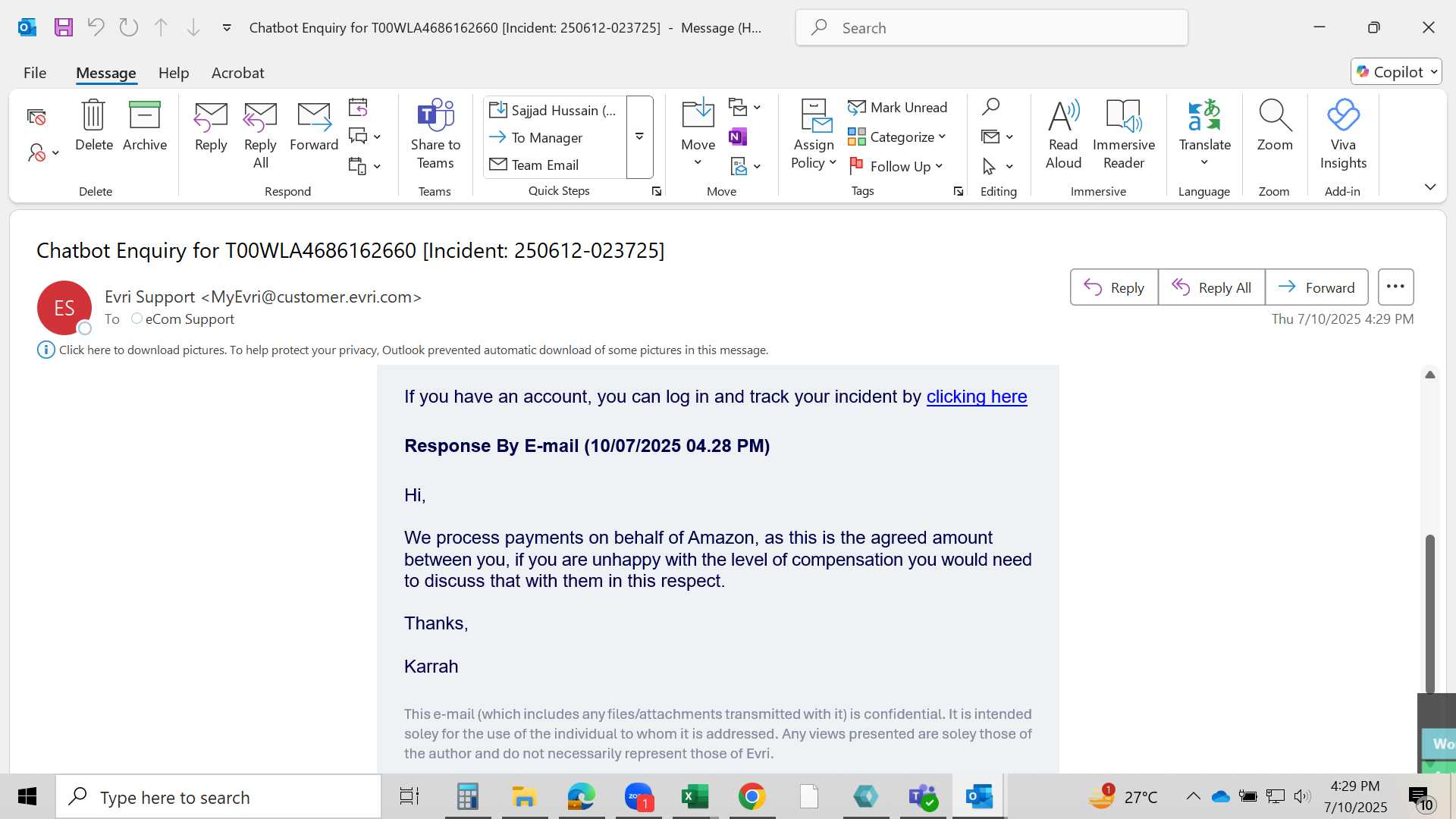This screenshot has height=819, width=1456.
Task: Share this email to Teams
Action: click(435, 135)
